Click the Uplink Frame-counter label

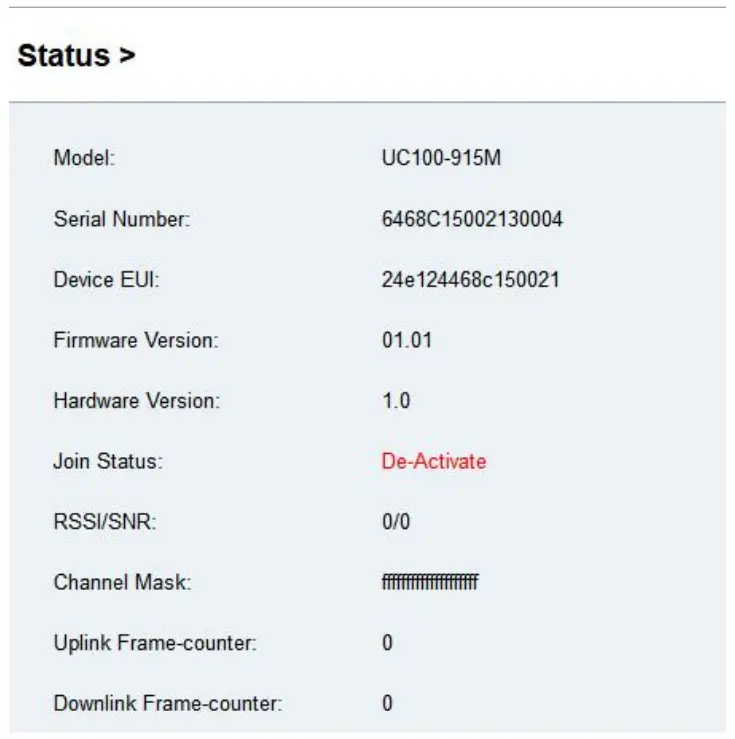coord(155,644)
